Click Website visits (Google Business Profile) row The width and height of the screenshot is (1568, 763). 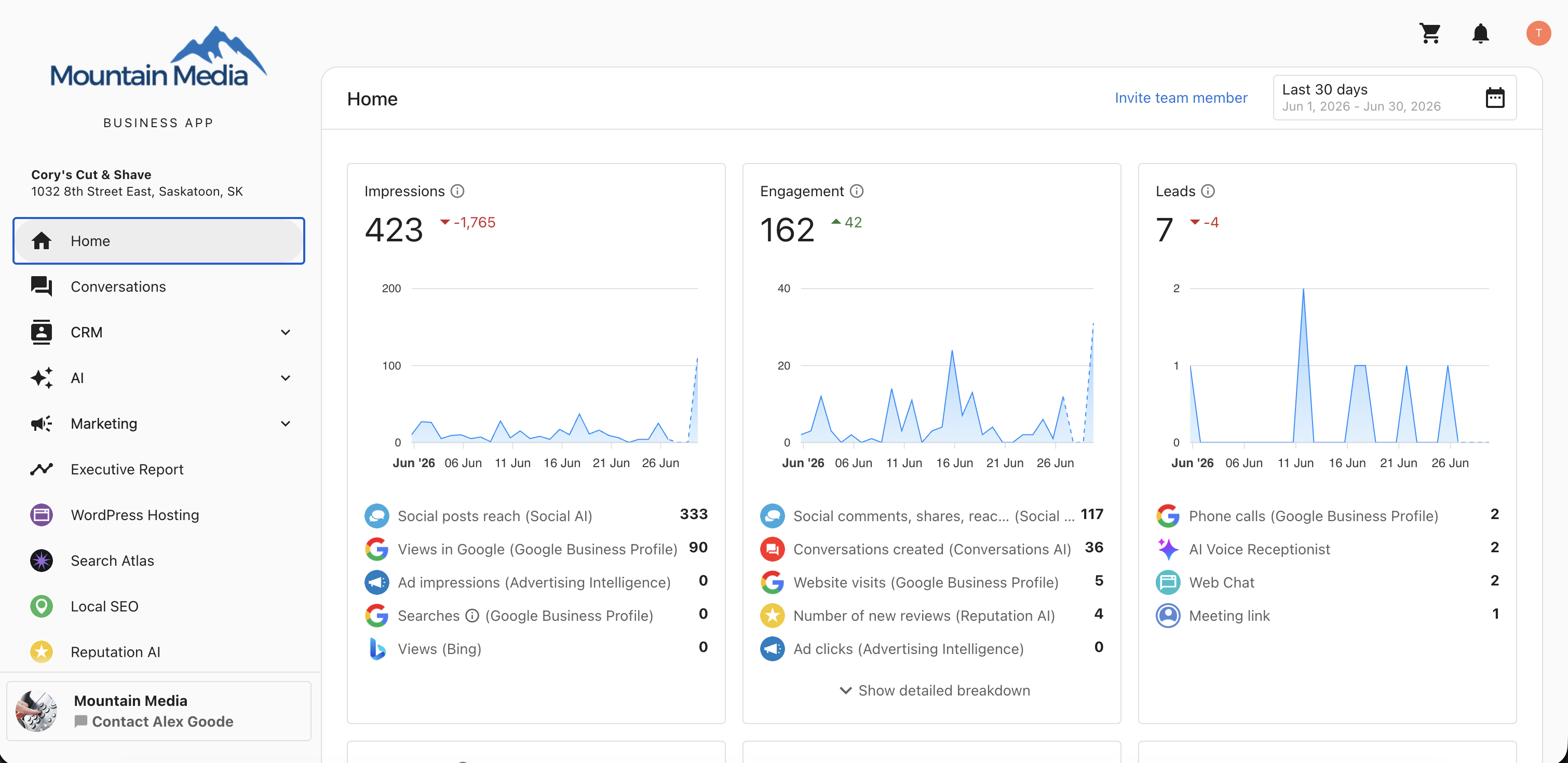tap(931, 582)
